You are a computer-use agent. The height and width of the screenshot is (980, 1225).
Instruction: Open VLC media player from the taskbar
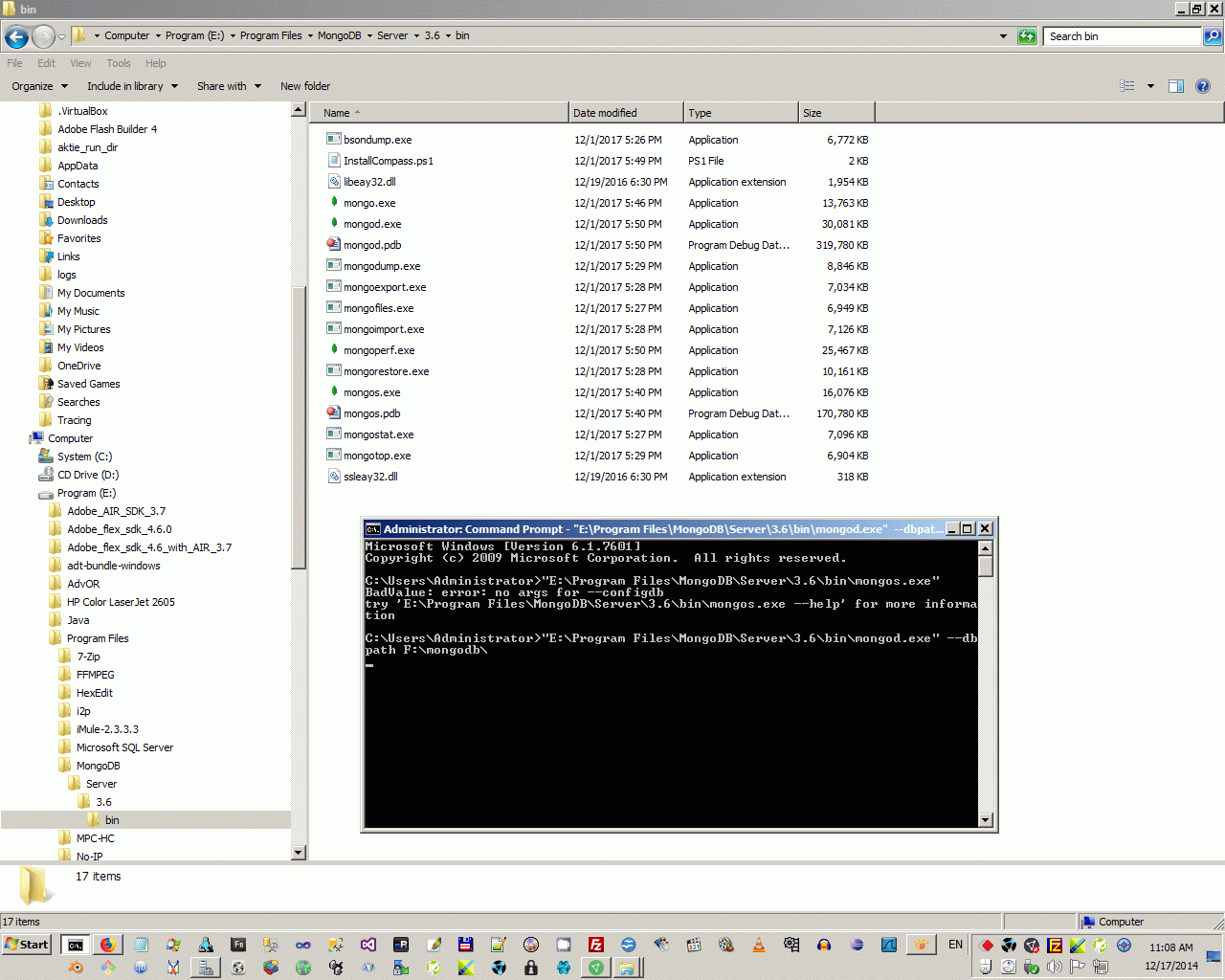click(x=758, y=945)
